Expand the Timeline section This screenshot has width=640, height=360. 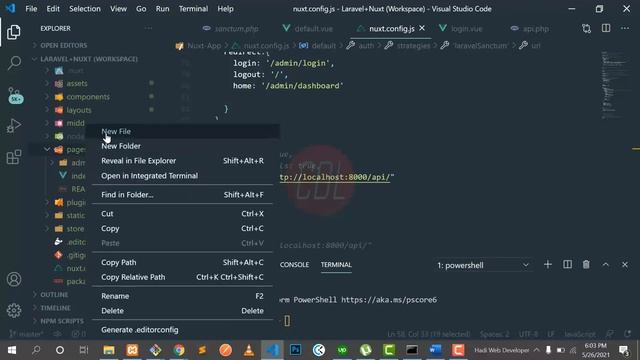pyautogui.click(x=55, y=308)
